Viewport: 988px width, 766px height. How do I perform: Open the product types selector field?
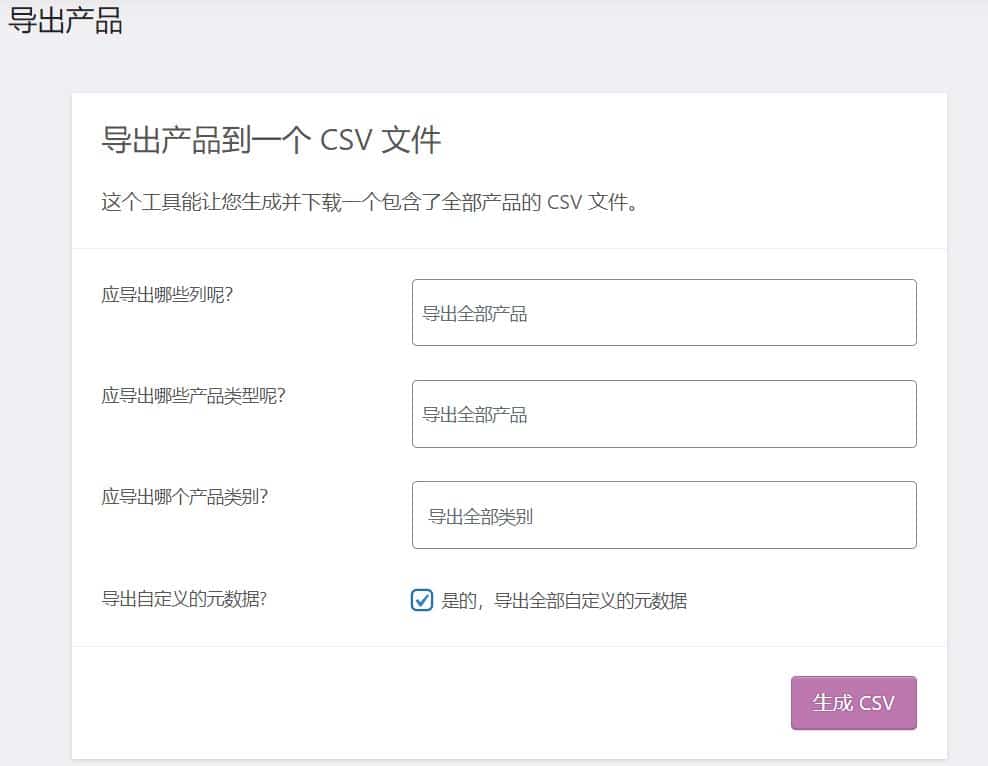[664, 414]
